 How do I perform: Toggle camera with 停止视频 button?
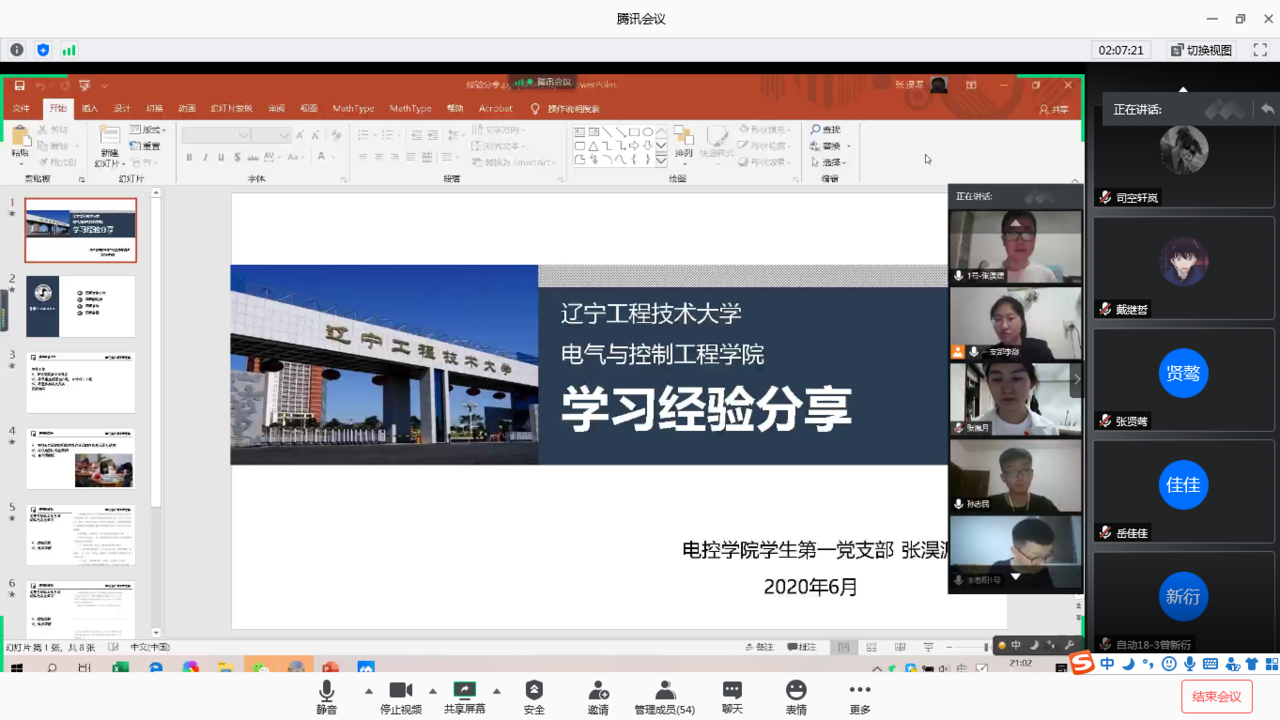pyautogui.click(x=400, y=695)
